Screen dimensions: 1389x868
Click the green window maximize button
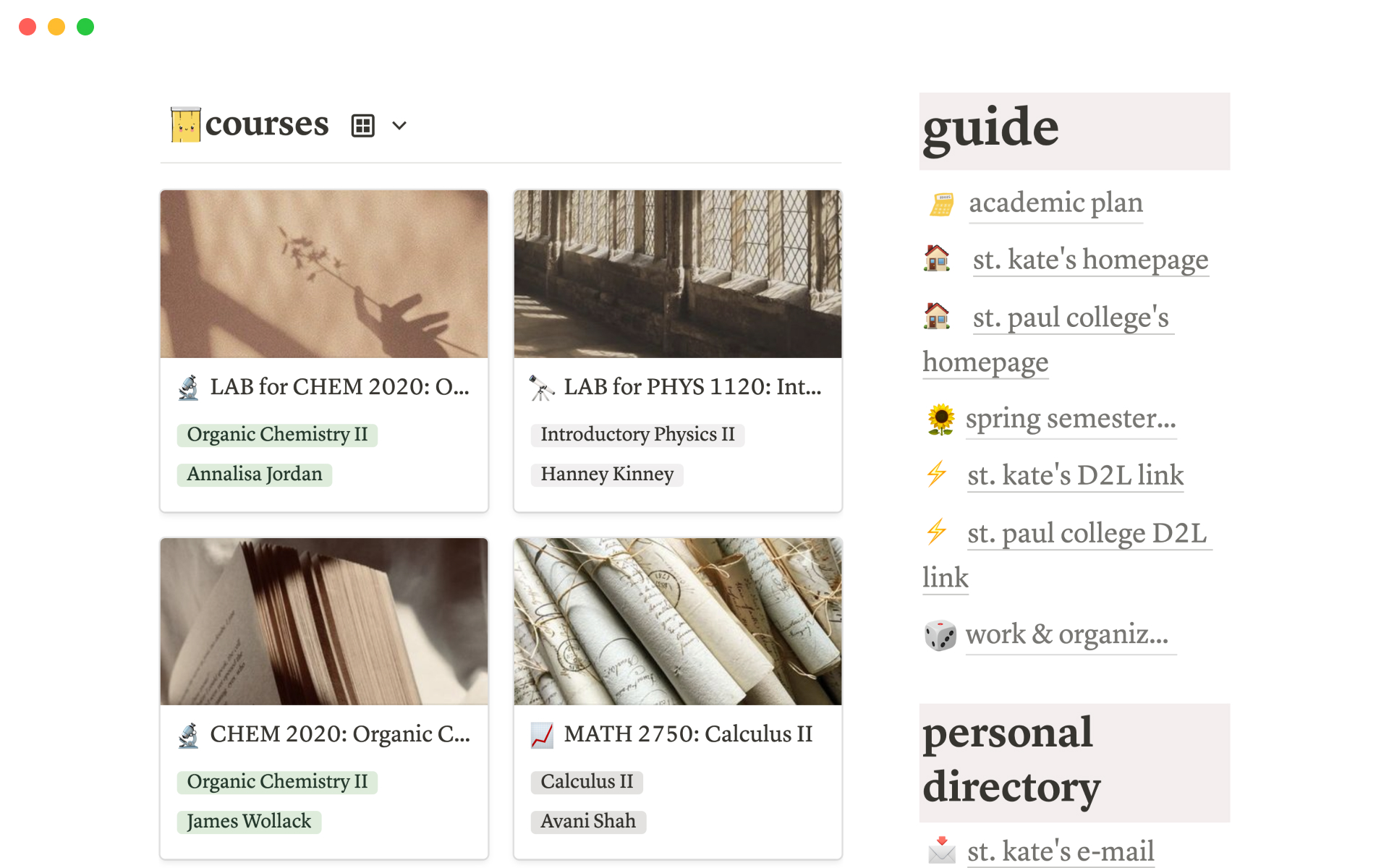[85, 27]
